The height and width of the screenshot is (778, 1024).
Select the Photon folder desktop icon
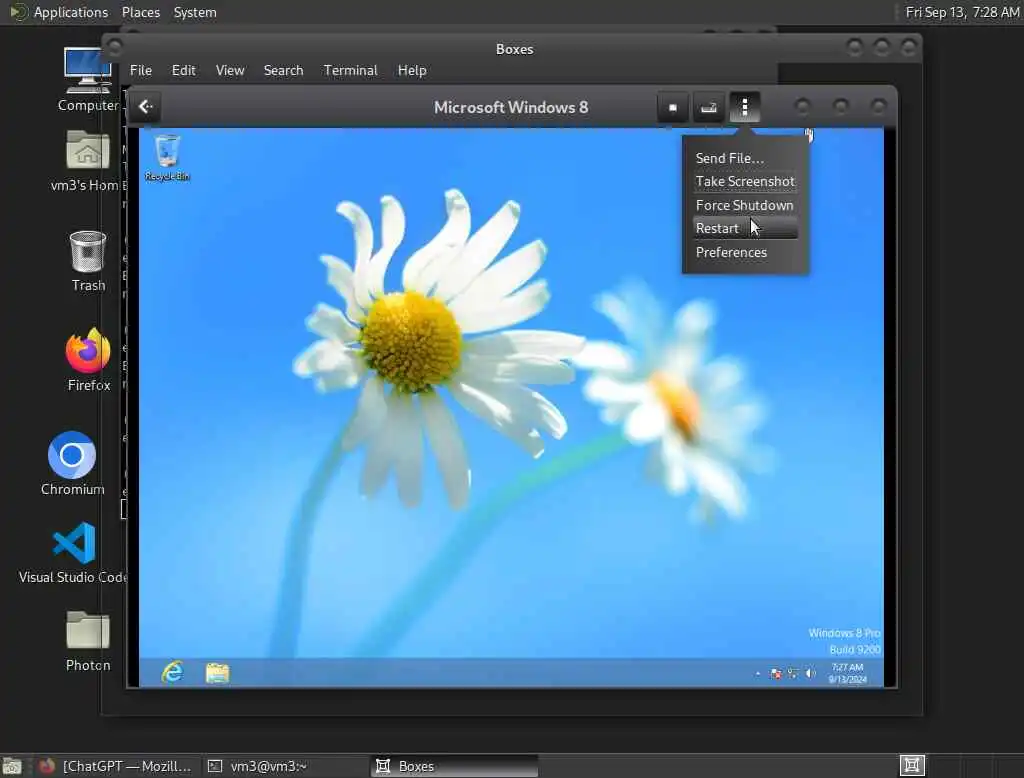click(88, 641)
